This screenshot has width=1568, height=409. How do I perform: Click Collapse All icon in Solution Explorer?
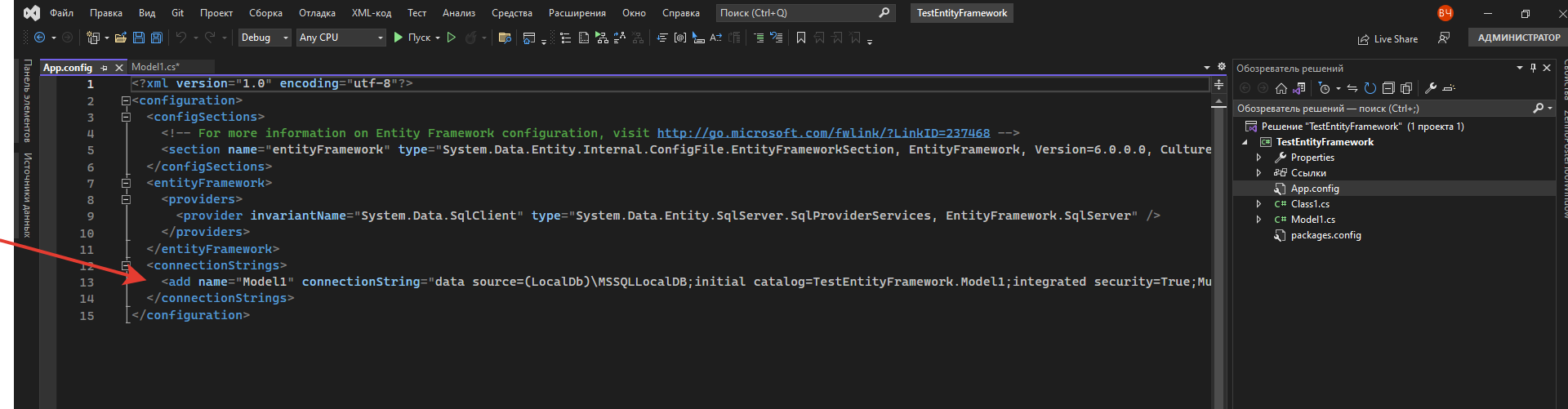pos(1388,88)
